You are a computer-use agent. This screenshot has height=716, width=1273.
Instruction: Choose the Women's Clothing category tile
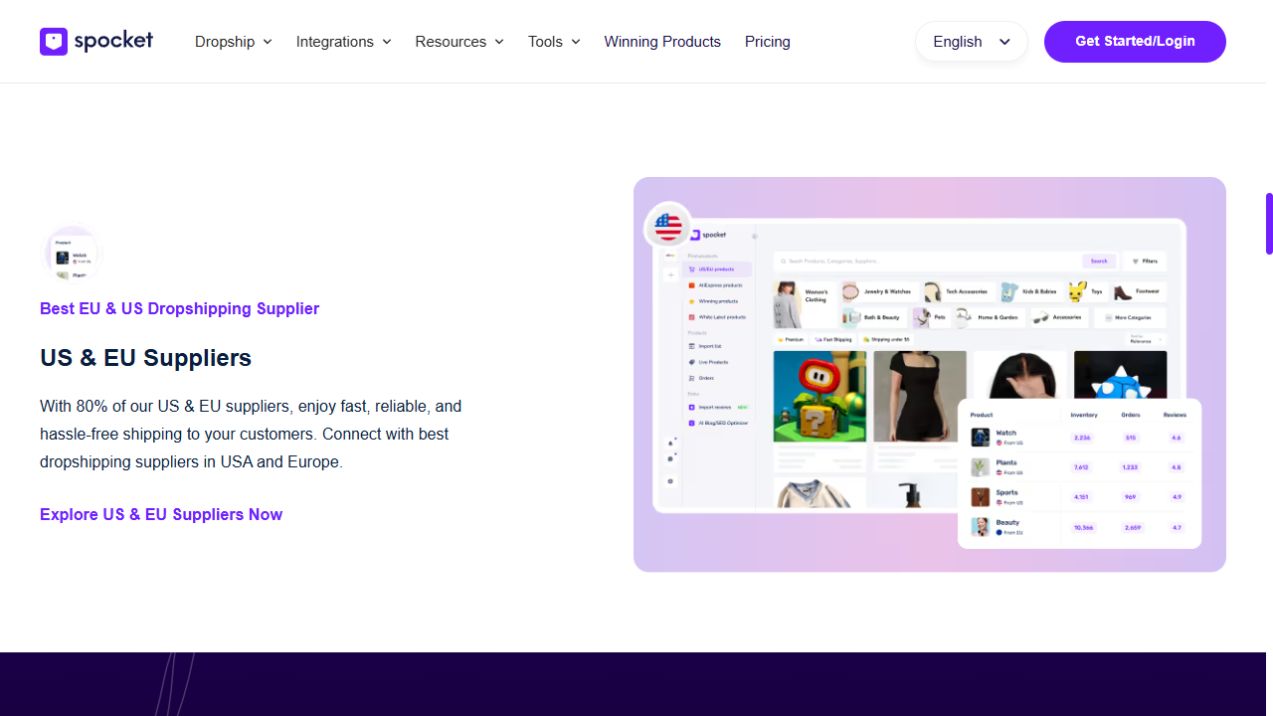(x=803, y=305)
